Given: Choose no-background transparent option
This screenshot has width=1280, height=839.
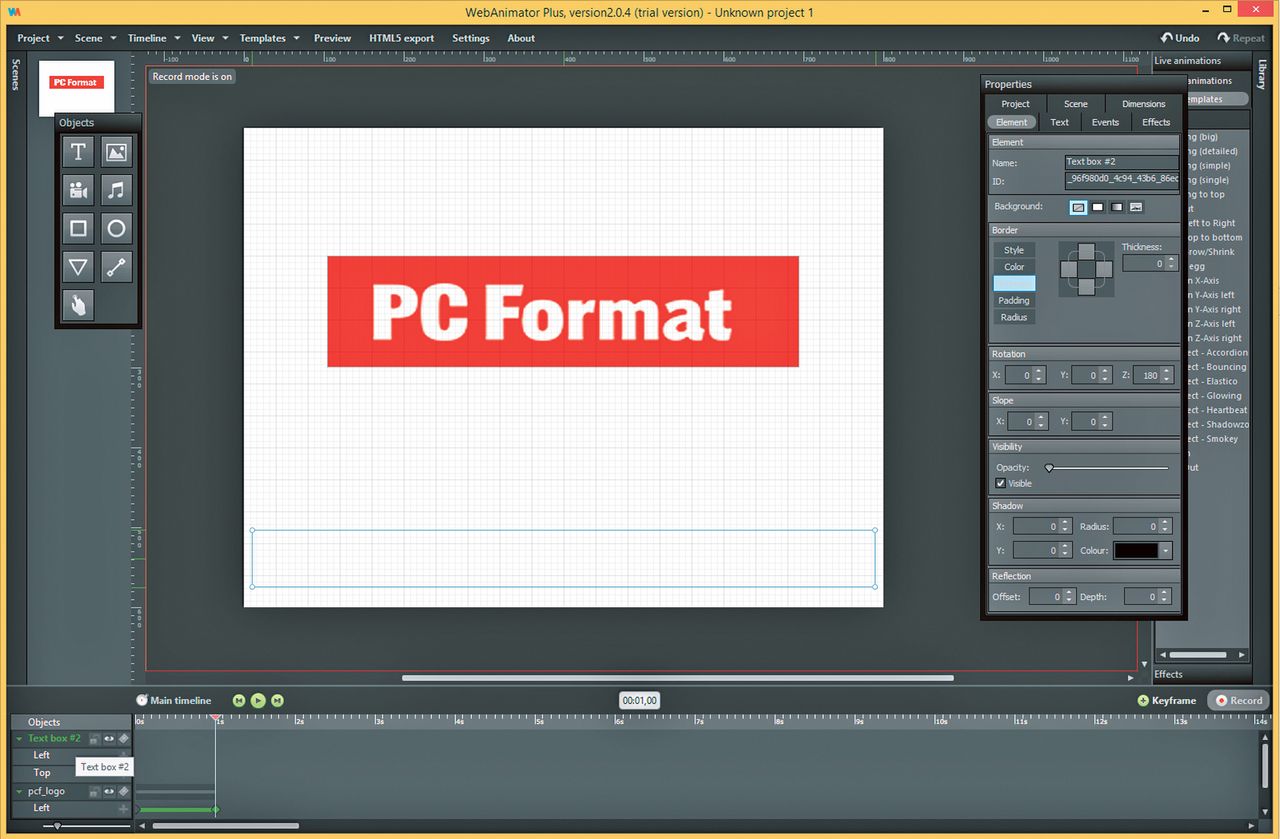Looking at the screenshot, I should (x=1078, y=207).
